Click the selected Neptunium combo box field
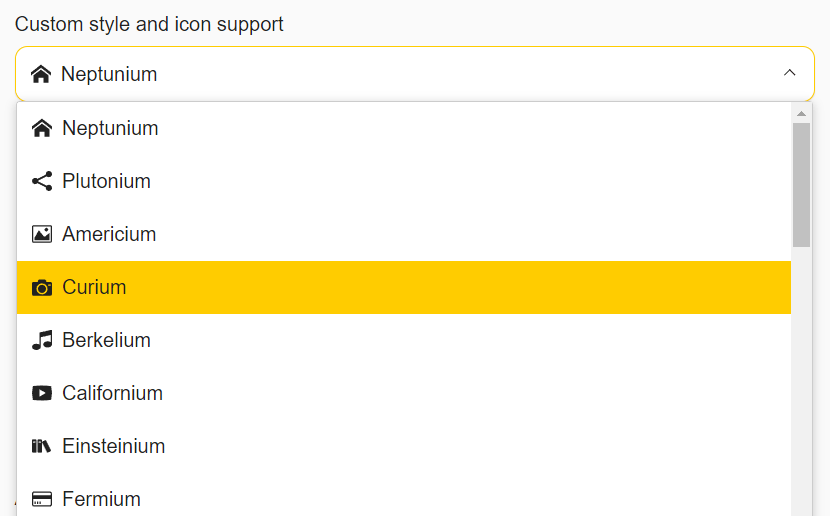This screenshot has width=830, height=516. [414, 74]
